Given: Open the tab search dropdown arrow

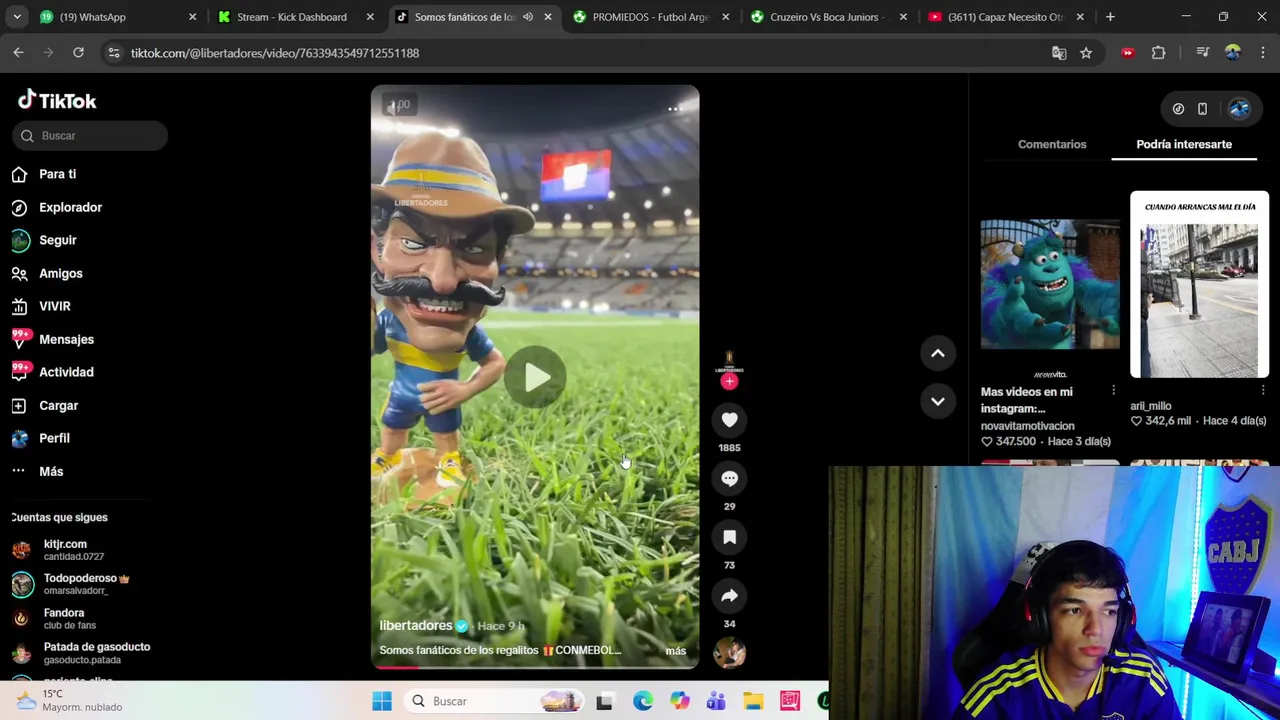Looking at the screenshot, I should [17, 17].
